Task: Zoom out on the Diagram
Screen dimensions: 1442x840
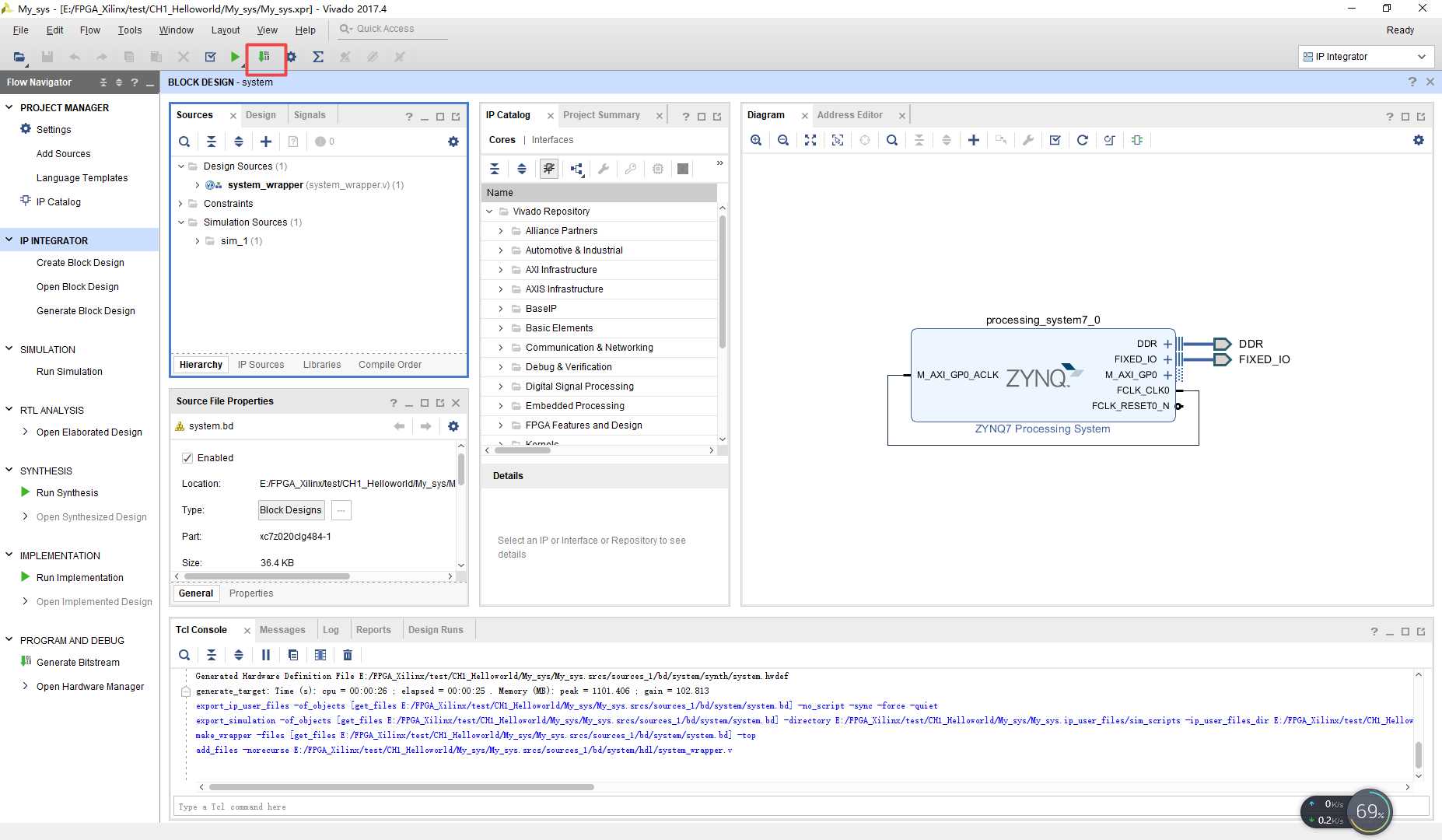Action: [783, 140]
